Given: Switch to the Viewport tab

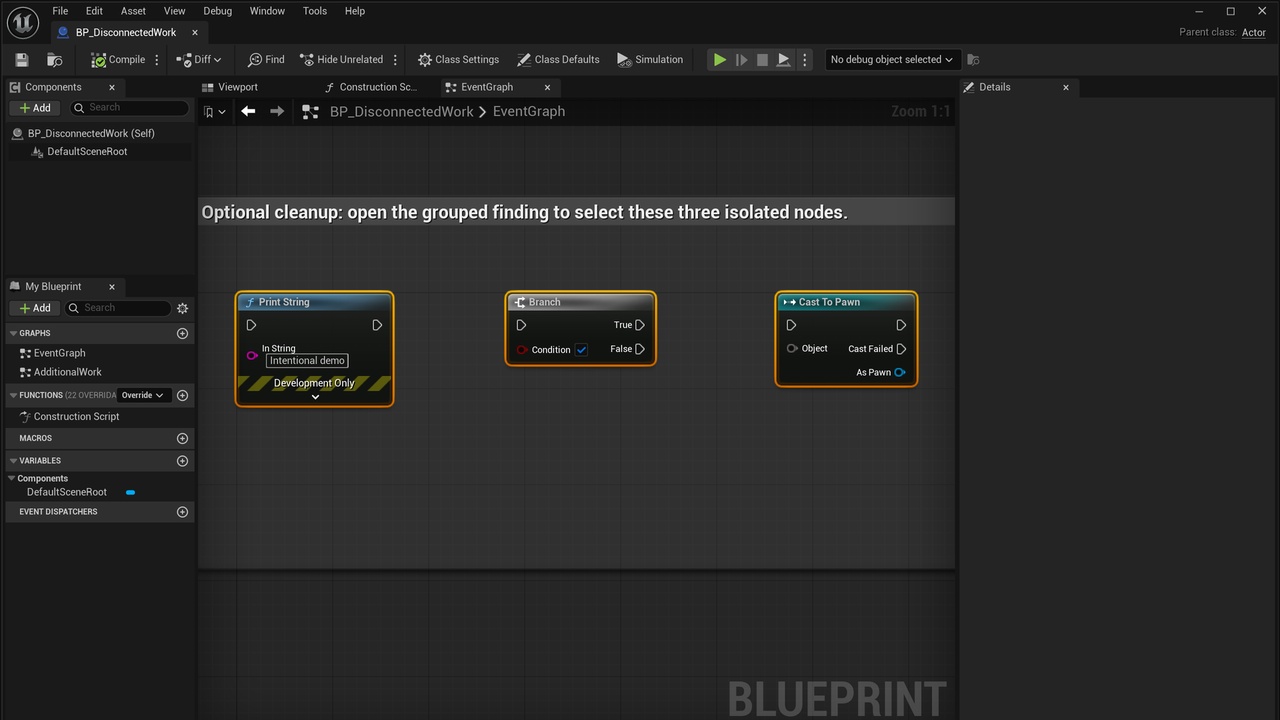Looking at the screenshot, I should pos(238,87).
